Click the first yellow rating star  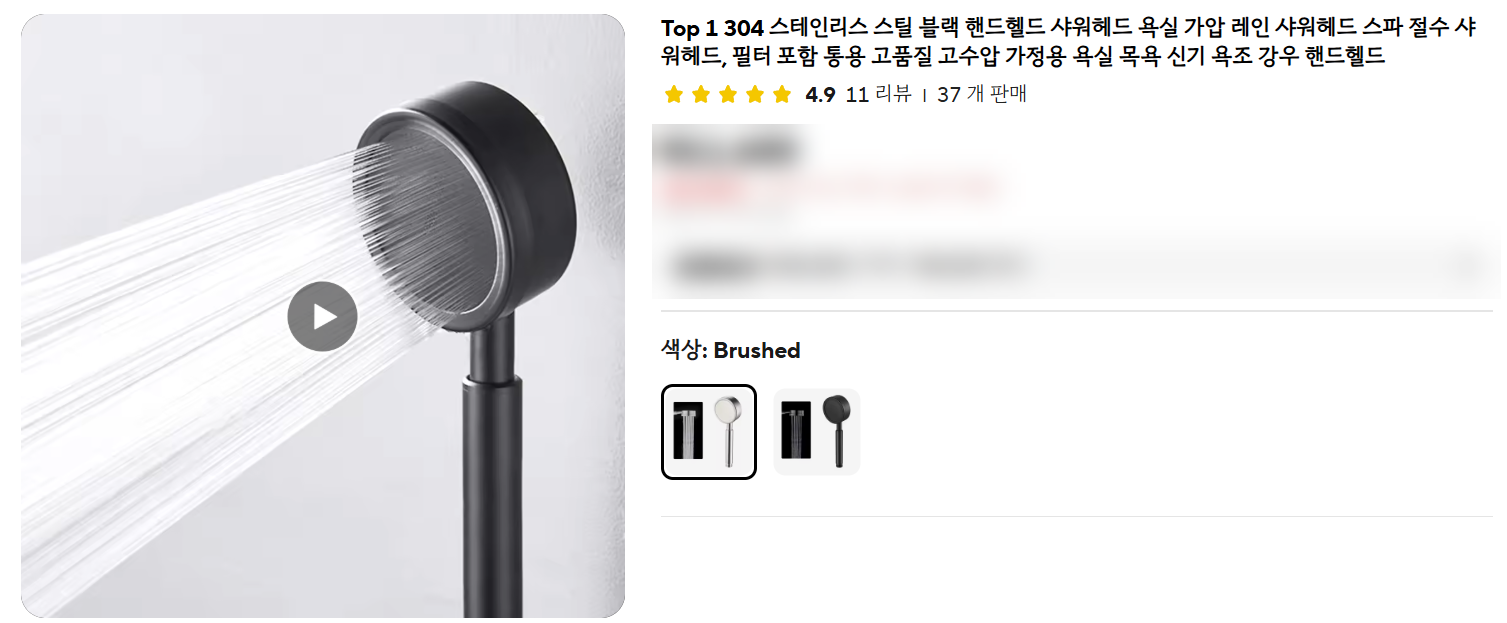click(674, 95)
